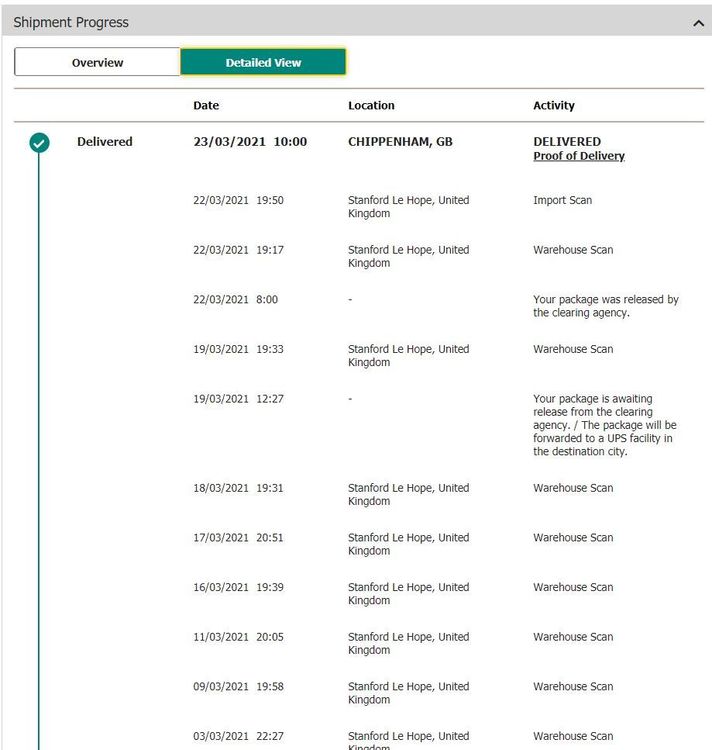Viewport: 712px width, 750px height.
Task: Collapse the Shipment Progress section chevron
Action: [x=698, y=23]
